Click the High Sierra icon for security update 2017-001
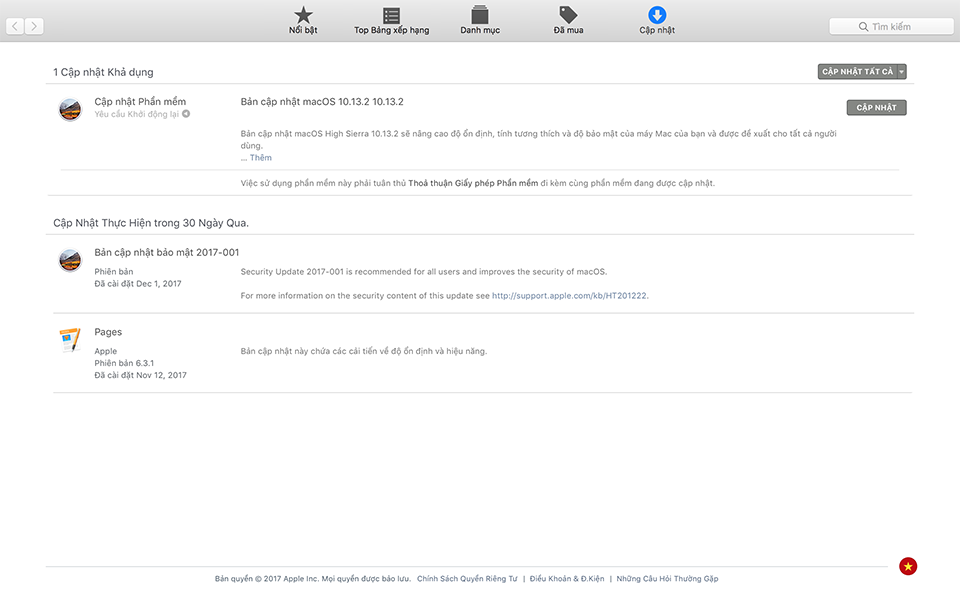Screen dimensions: 960x600 point(70,260)
